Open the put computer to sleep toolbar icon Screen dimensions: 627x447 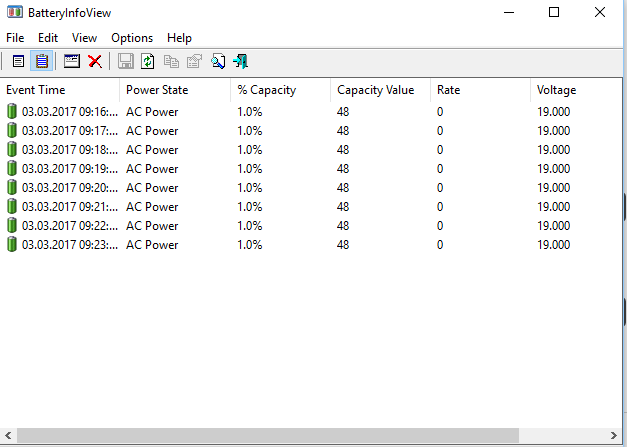click(x=72, y=61)
